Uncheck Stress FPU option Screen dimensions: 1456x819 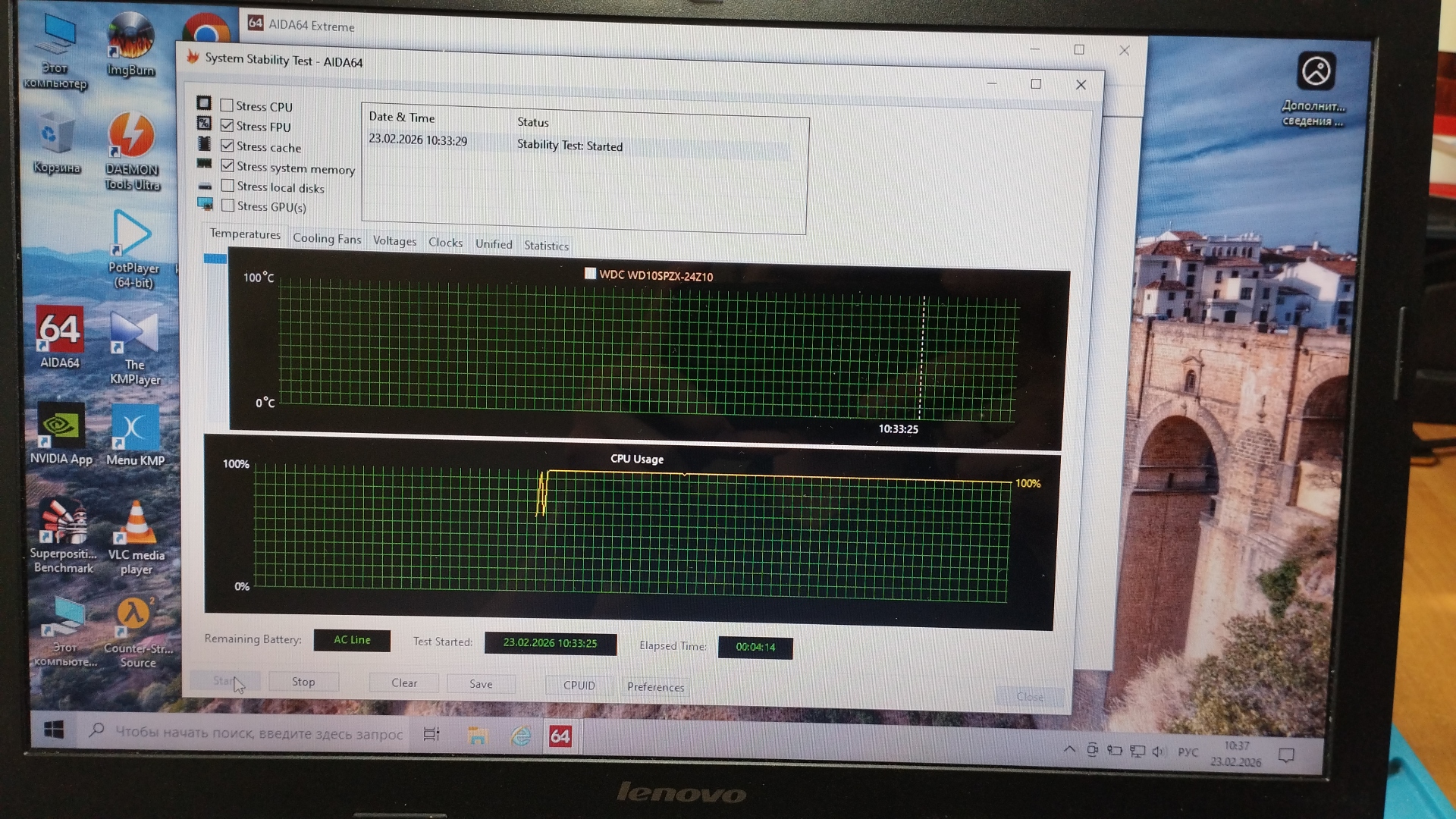pos(227,125)
